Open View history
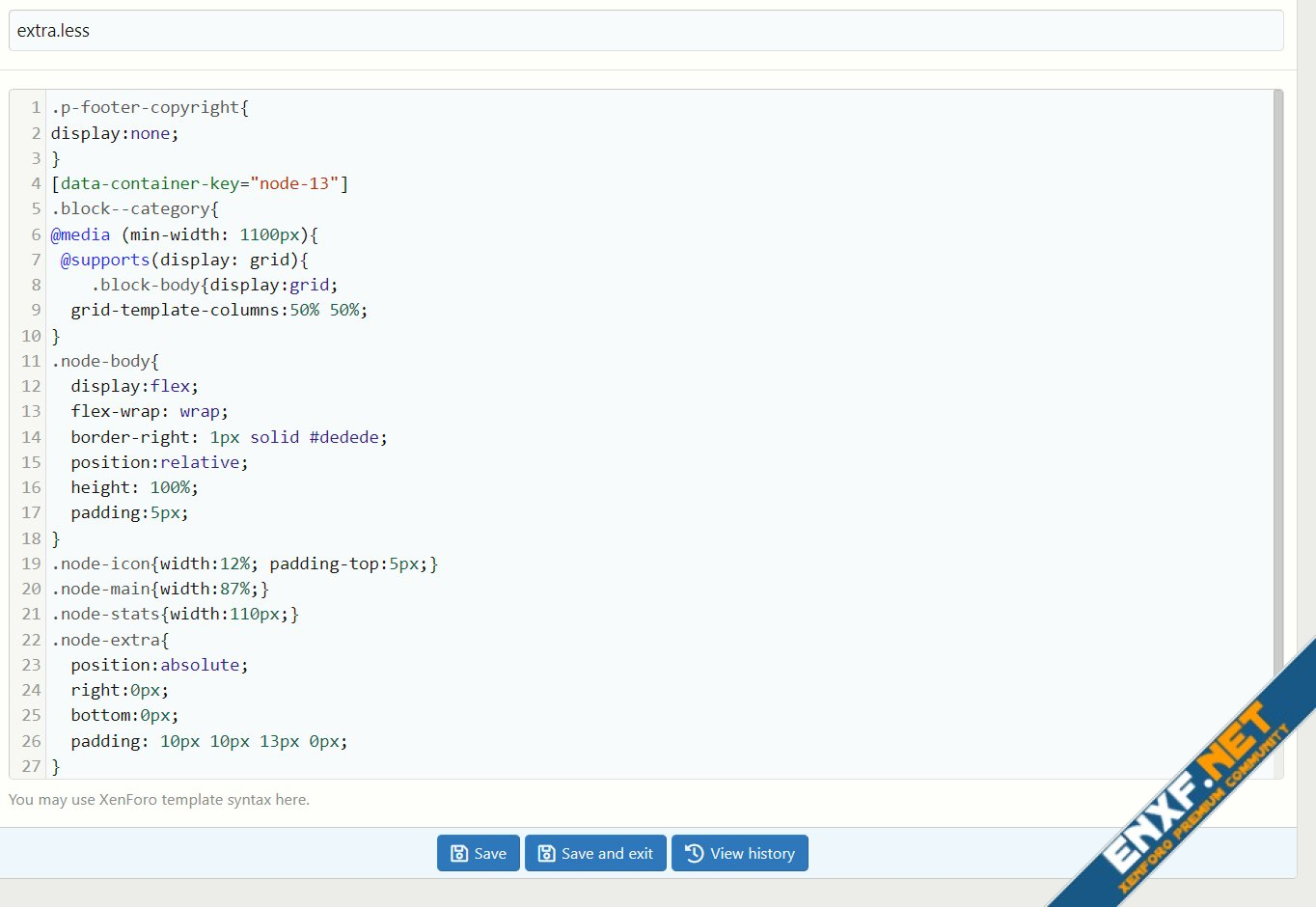The image size is (1316, 907). [x=740, y=853]
